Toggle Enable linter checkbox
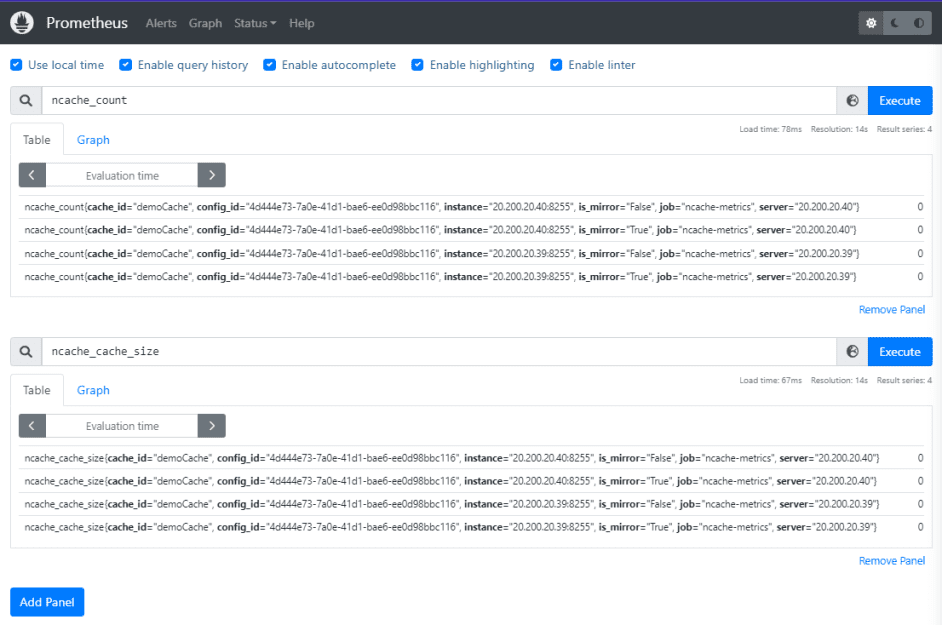942x625 pixels. pos(556,65)
